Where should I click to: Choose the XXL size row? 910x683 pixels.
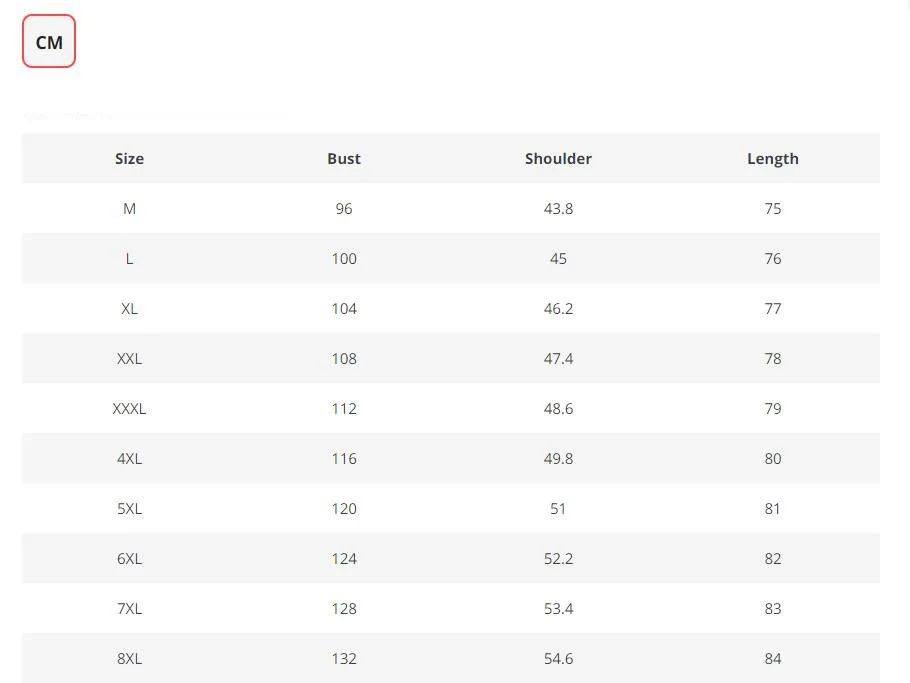click(x=451, y=359)
